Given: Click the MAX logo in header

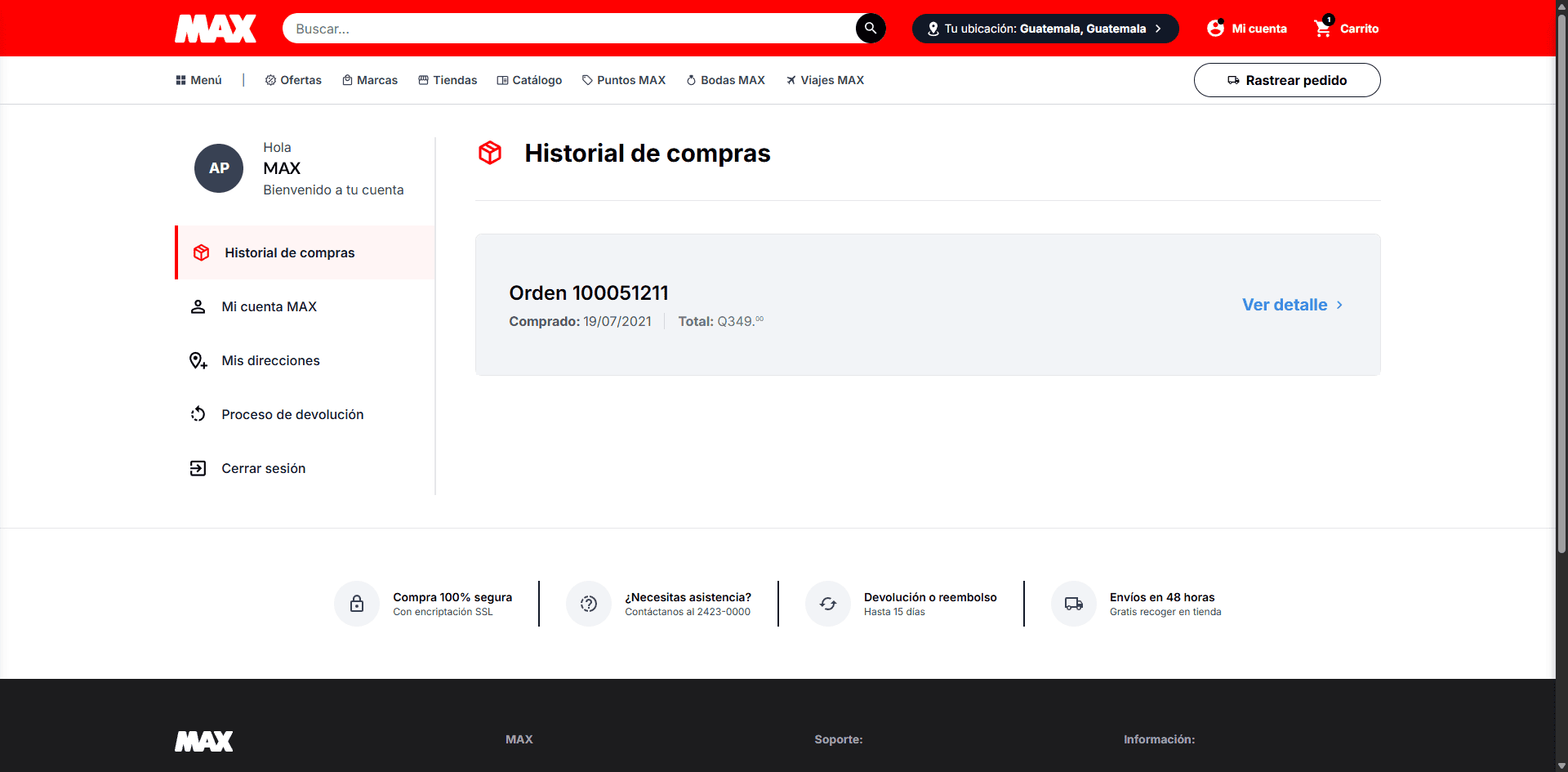Looking at the screenshot, I should coord(216,29).
